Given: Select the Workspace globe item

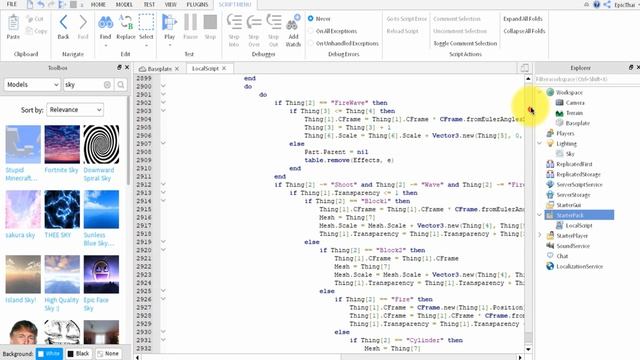Looking at the screenshot, I should coord(550,92).
